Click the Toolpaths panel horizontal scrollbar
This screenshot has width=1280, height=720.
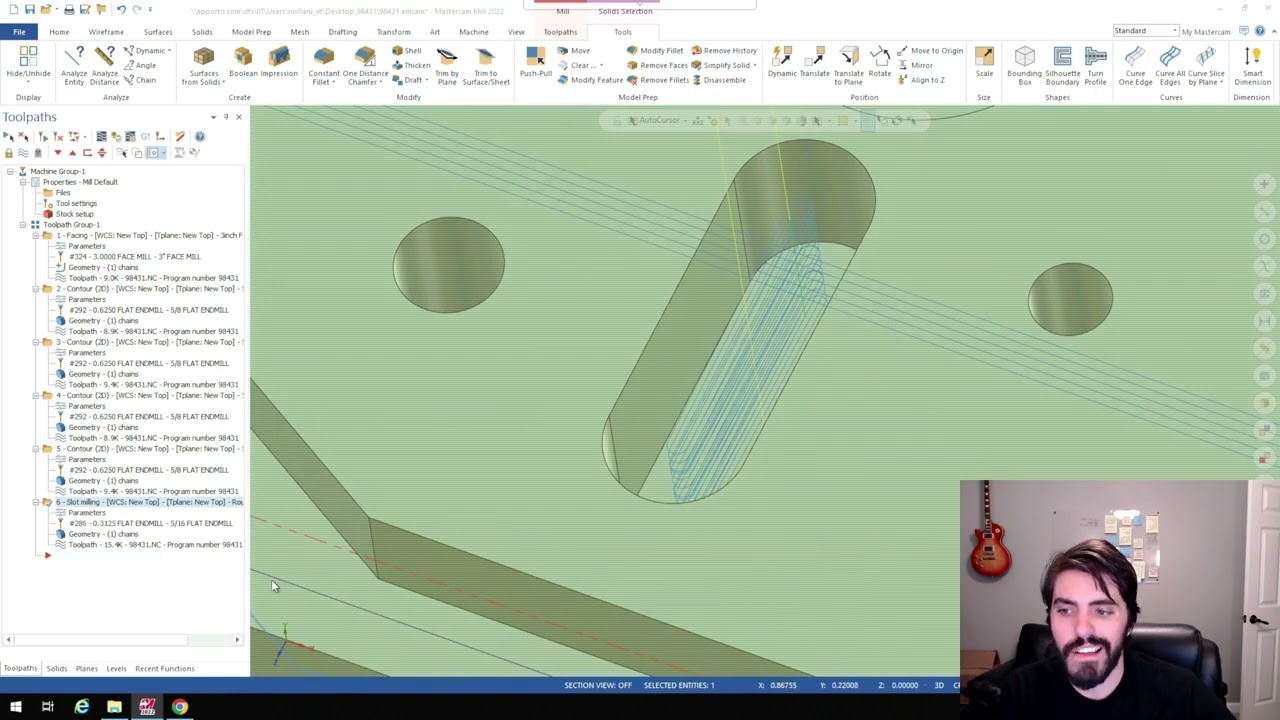(x=122, y=639)
